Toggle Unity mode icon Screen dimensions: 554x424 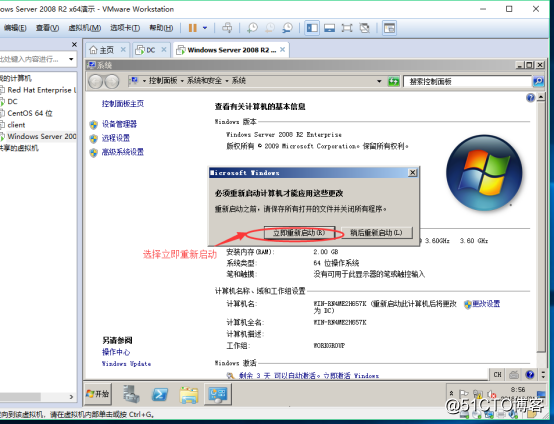364,28
